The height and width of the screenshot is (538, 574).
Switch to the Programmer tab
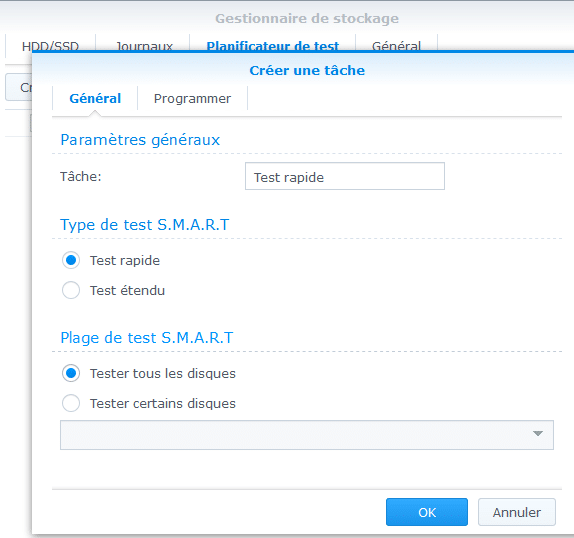pos(192,98)
